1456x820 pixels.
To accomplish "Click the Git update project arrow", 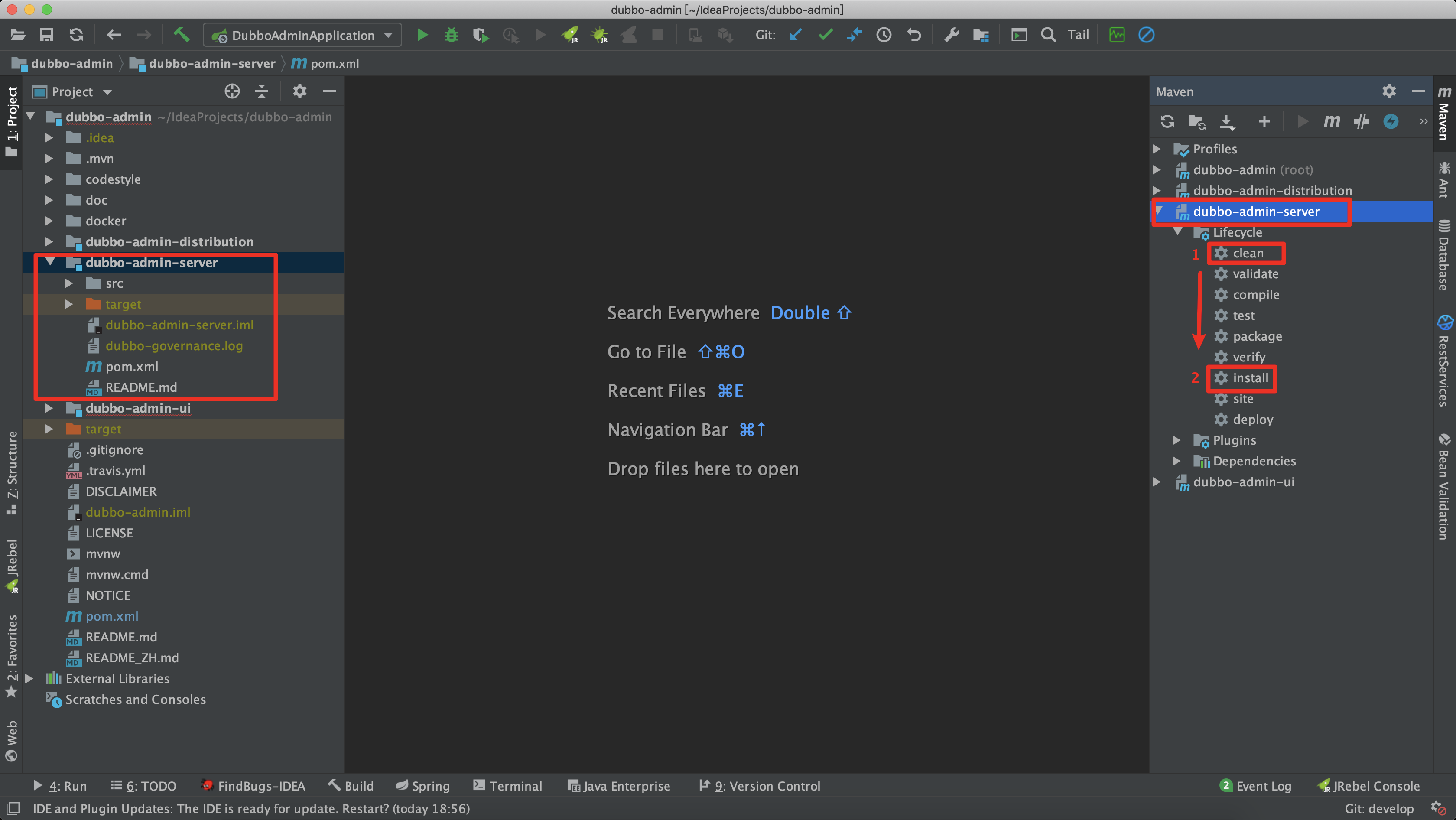I will click(796, 35).
